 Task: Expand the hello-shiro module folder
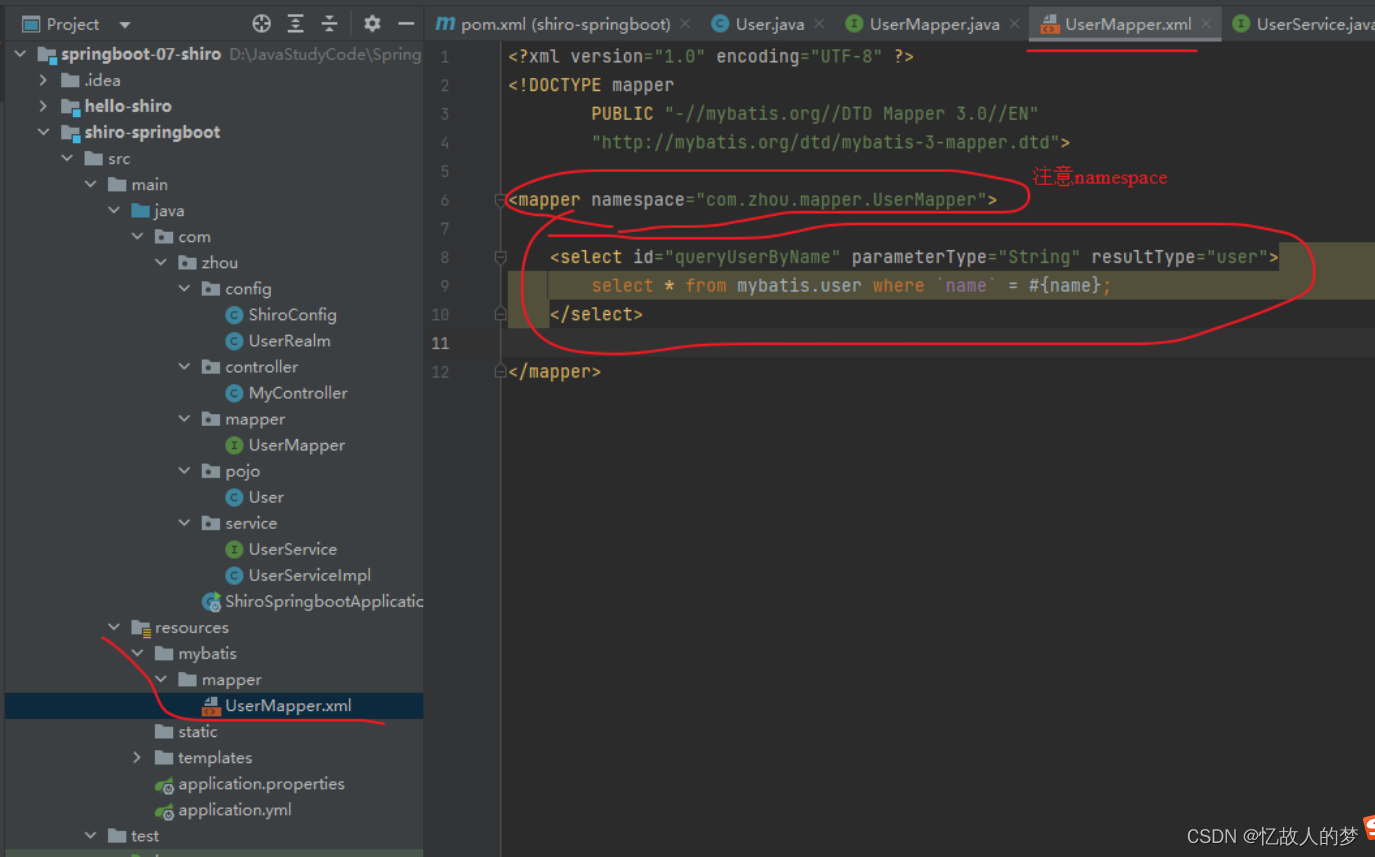click(43, 106)
